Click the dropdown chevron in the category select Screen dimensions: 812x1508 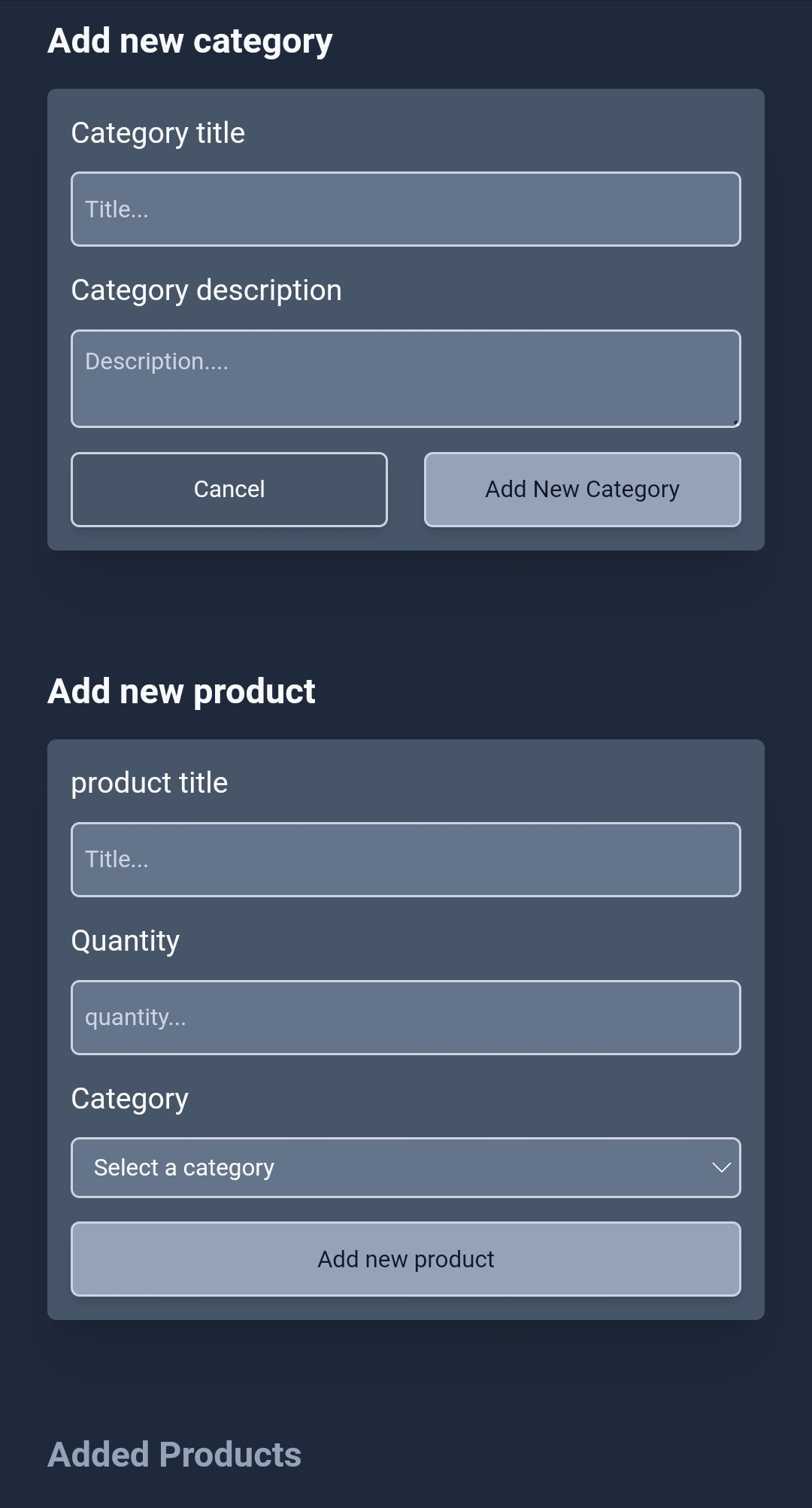[721, 1167]
